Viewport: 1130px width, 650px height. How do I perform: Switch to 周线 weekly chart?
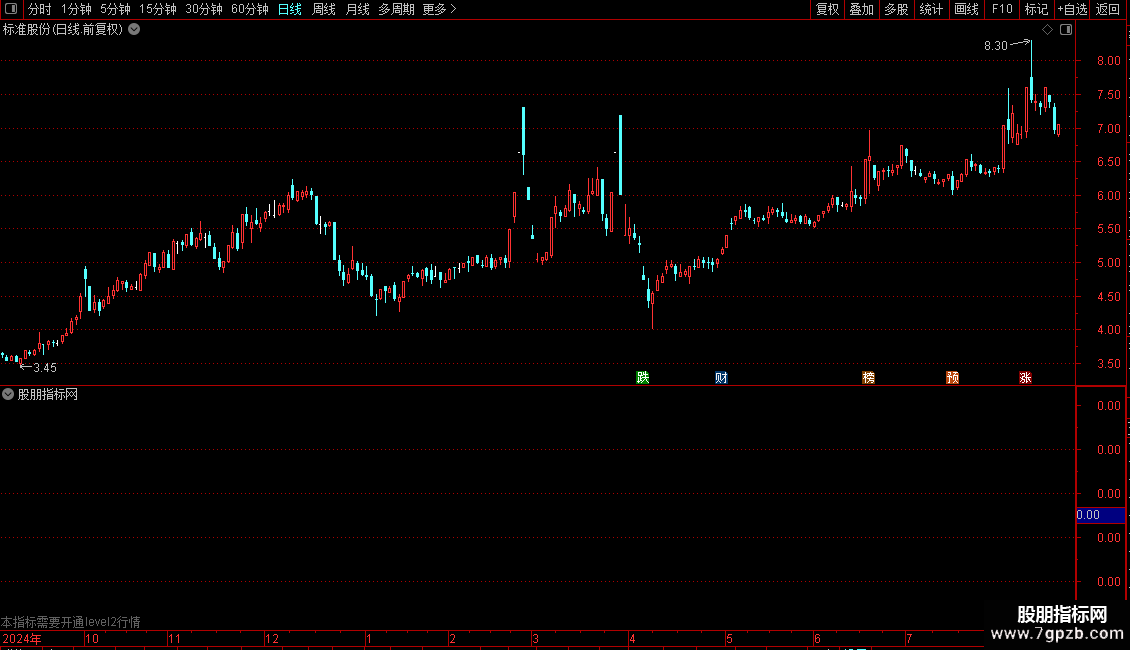click(x=324, y=9)
